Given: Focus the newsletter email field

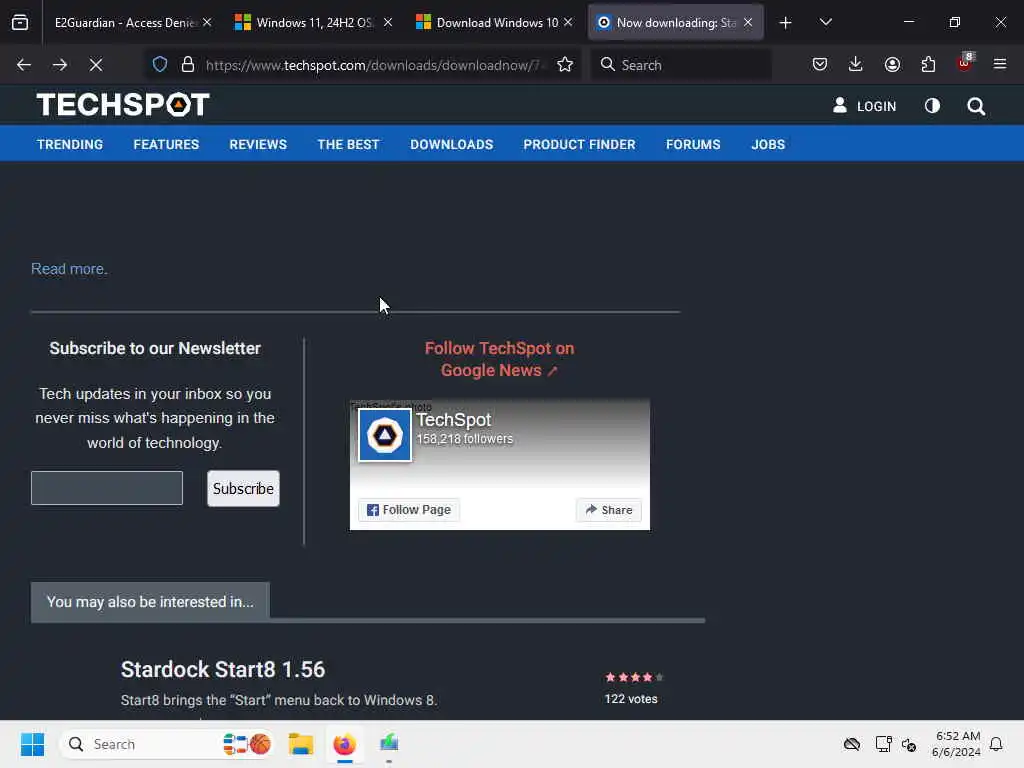Looking at the screenshot, I should pyautogui.click(x=107, y=488).
